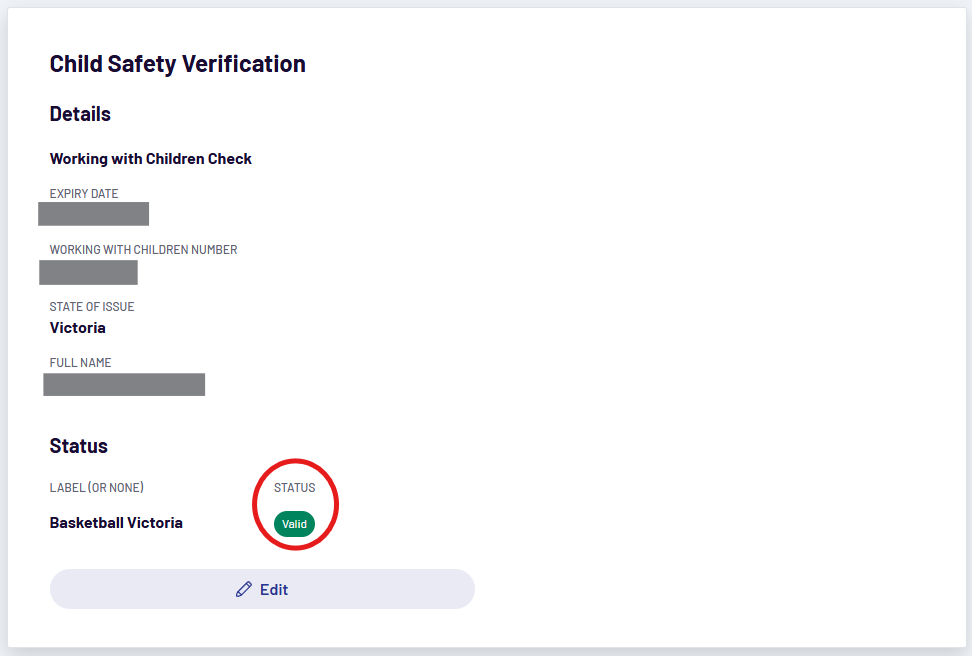Click the Details section heading
The width and height of the screenshot is (972, 656).
tap(80, 113)
